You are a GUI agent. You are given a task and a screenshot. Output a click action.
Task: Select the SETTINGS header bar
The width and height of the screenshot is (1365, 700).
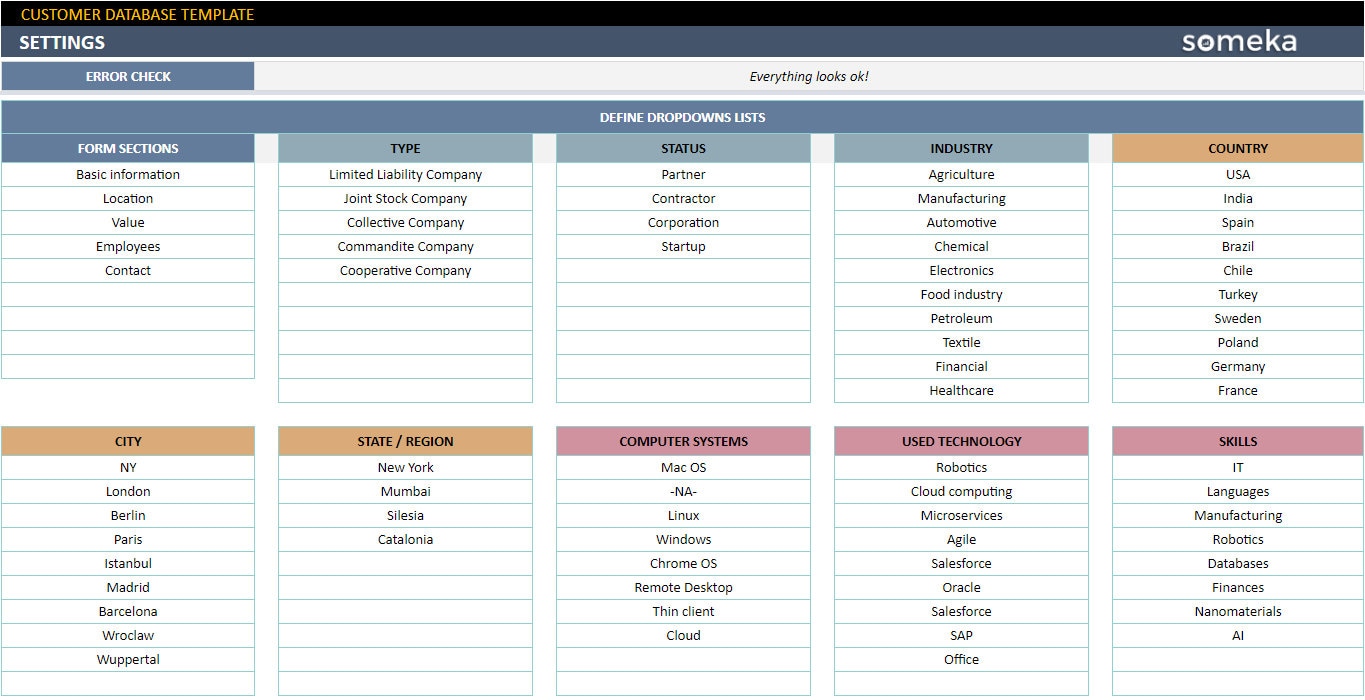[62, 42]
